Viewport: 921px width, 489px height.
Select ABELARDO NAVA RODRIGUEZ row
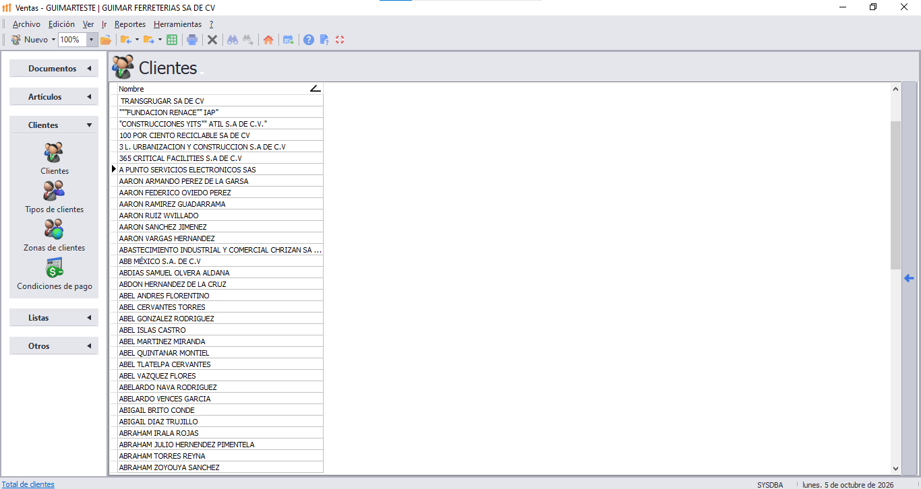pos(220,387)
